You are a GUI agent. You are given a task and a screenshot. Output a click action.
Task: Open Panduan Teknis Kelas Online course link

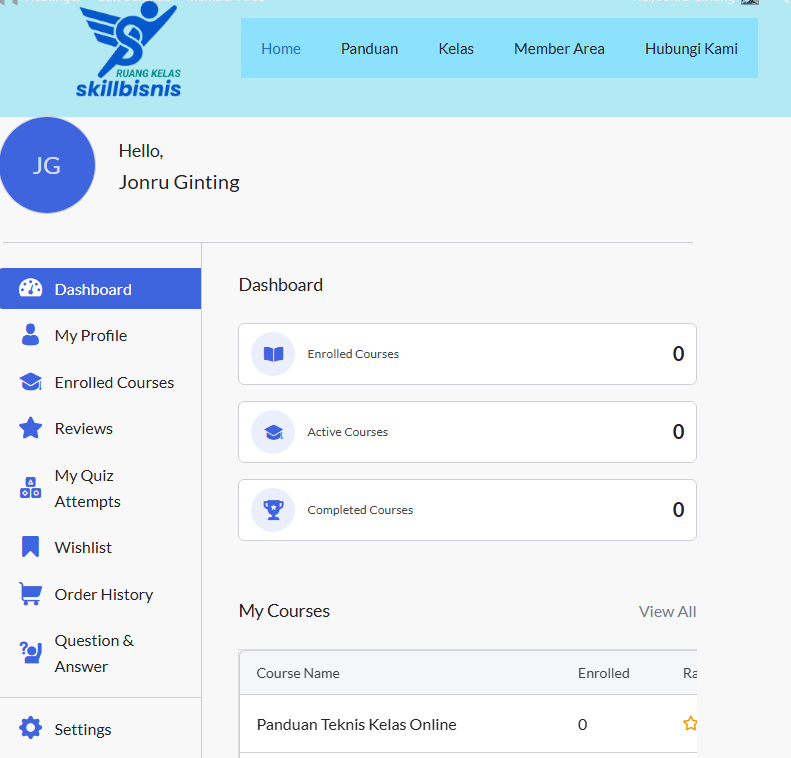[356, 724]
